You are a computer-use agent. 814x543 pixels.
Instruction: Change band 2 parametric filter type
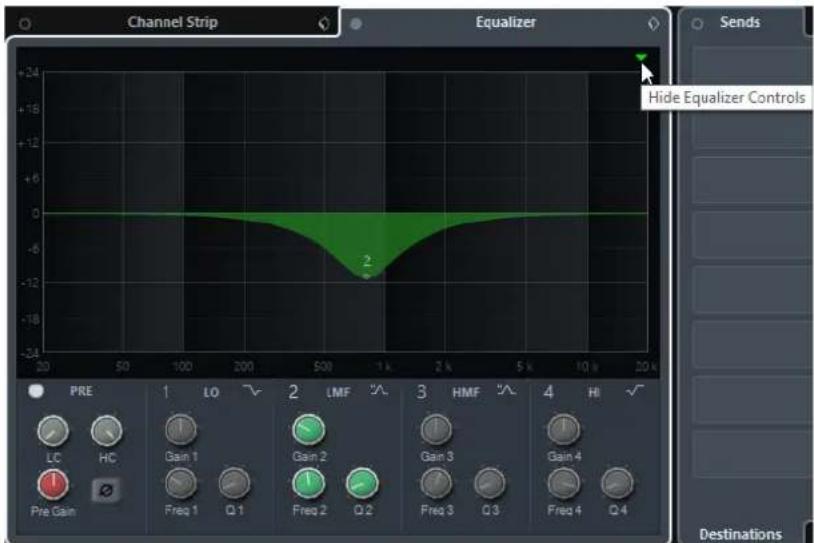(x=379, y=390)
